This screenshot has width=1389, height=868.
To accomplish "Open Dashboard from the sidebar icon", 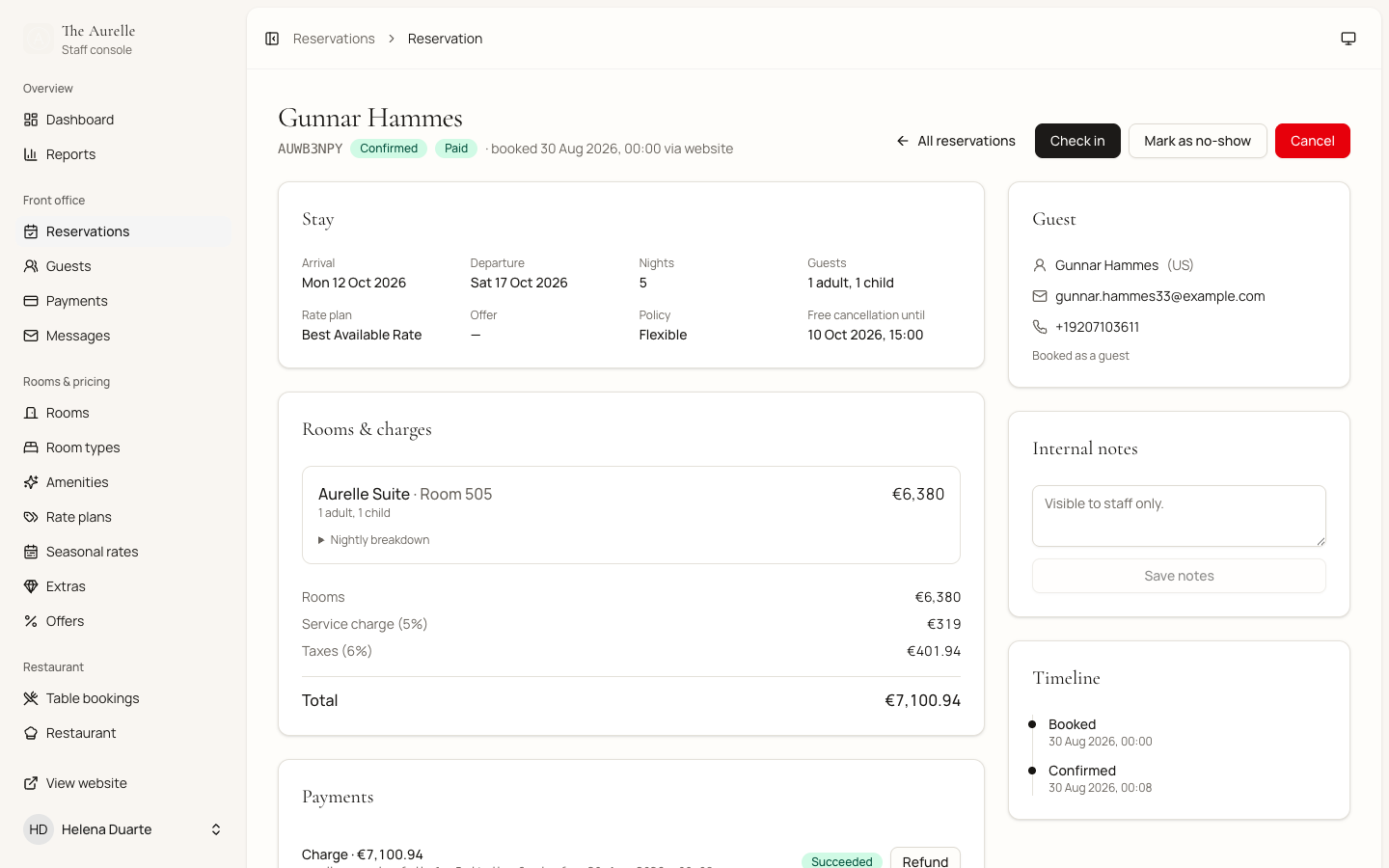I will 31,120.
